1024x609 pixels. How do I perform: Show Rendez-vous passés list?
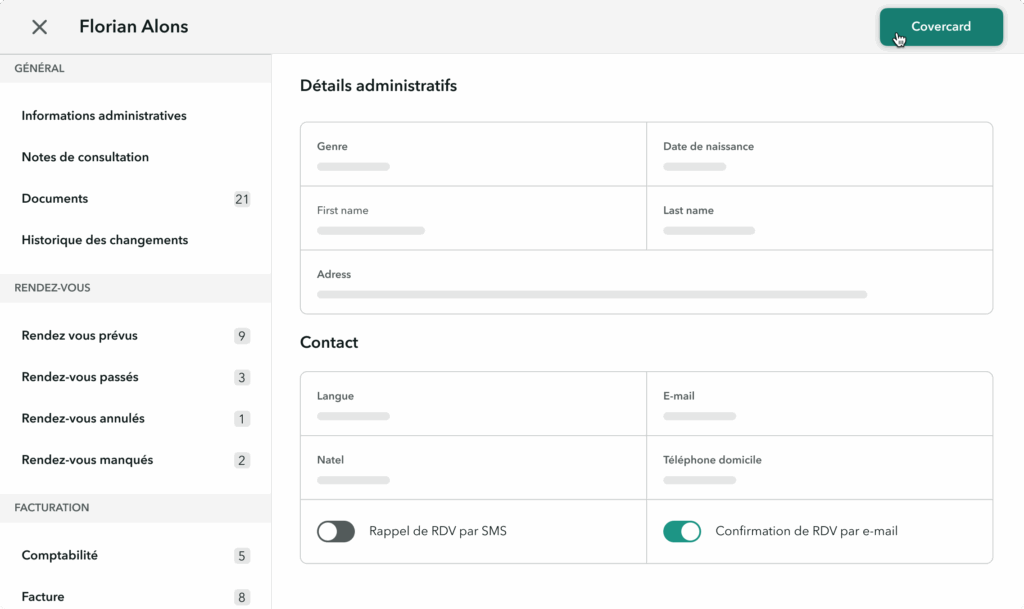[x=80, y=377]
